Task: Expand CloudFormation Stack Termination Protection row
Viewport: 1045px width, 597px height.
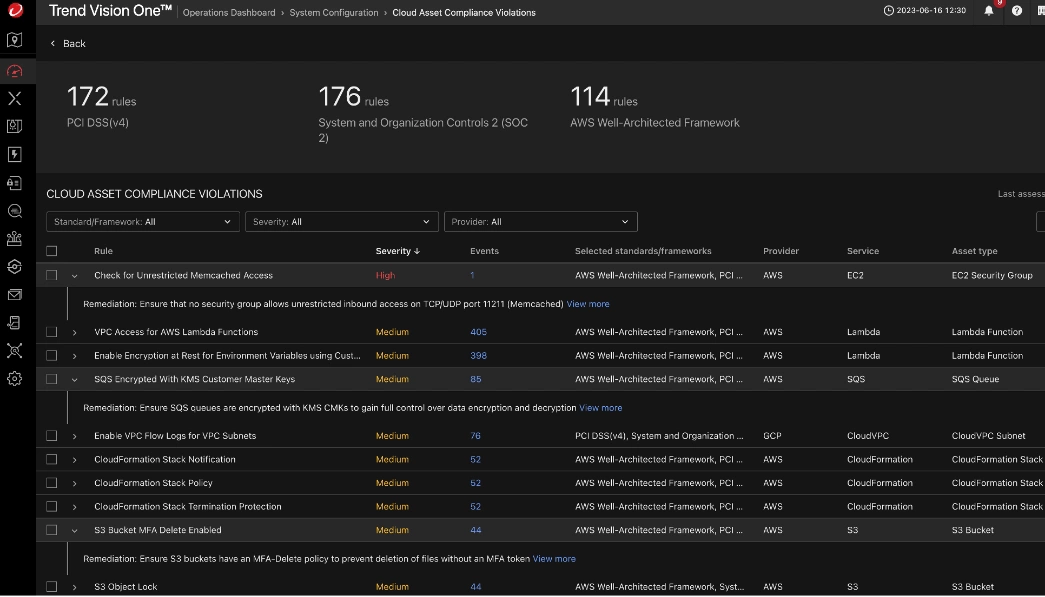Action: pyautogui.click(x=75, y=507)
